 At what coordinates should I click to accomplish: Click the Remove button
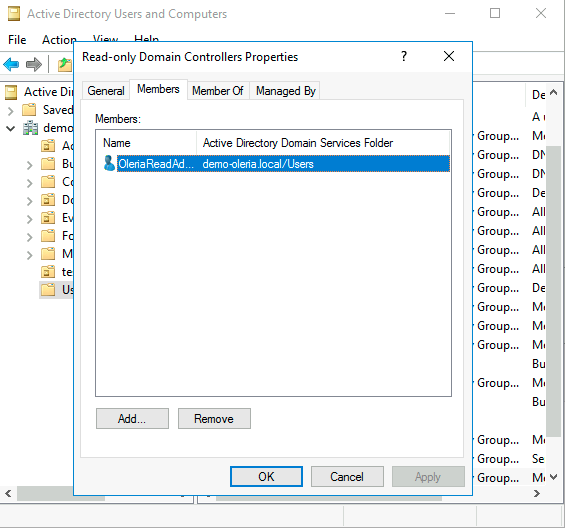[x=214, y=418]
